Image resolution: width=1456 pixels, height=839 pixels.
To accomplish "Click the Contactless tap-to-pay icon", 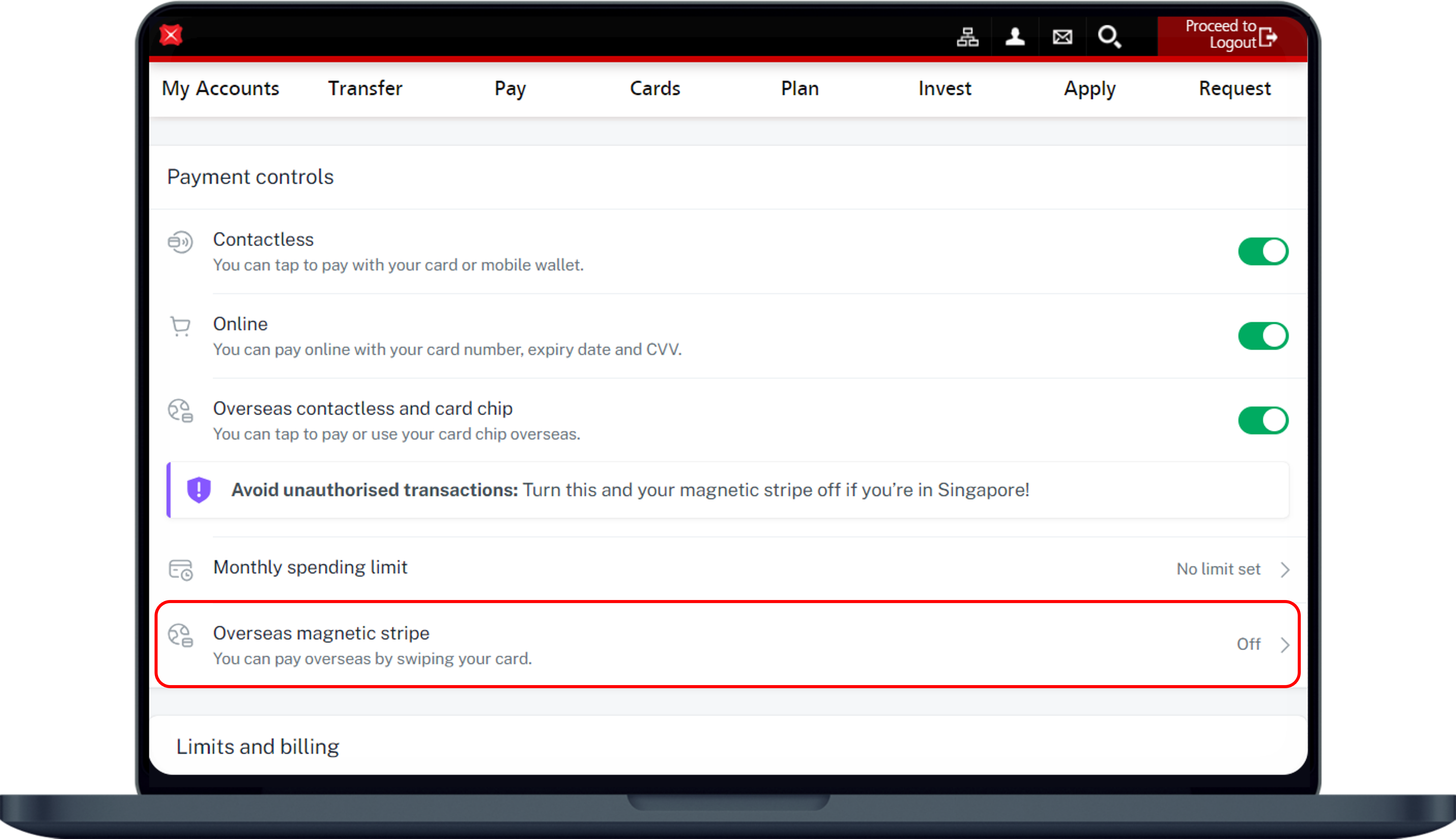I will pyautogui.click(x=180, y=241).
